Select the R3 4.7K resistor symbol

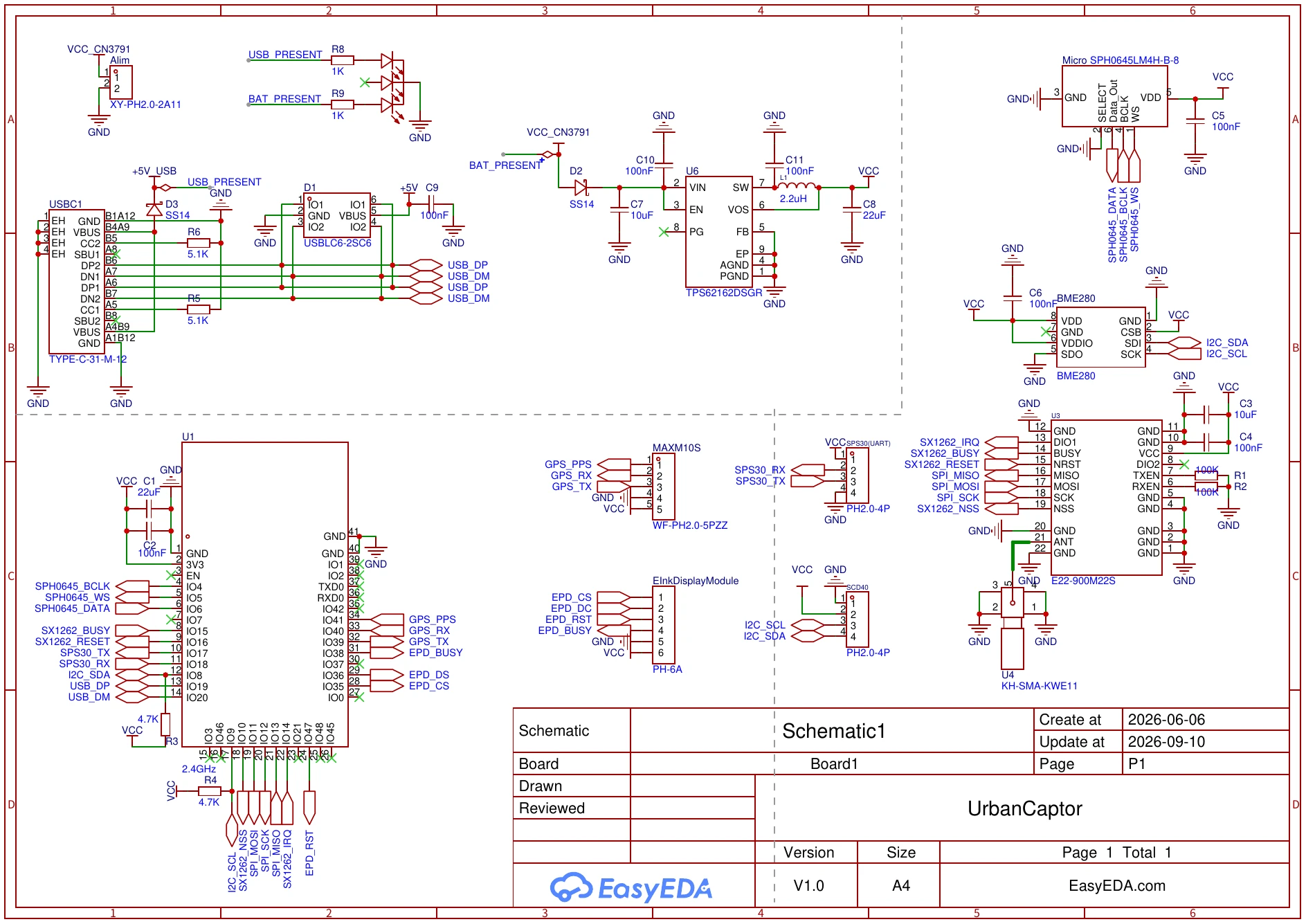[165, 725]
